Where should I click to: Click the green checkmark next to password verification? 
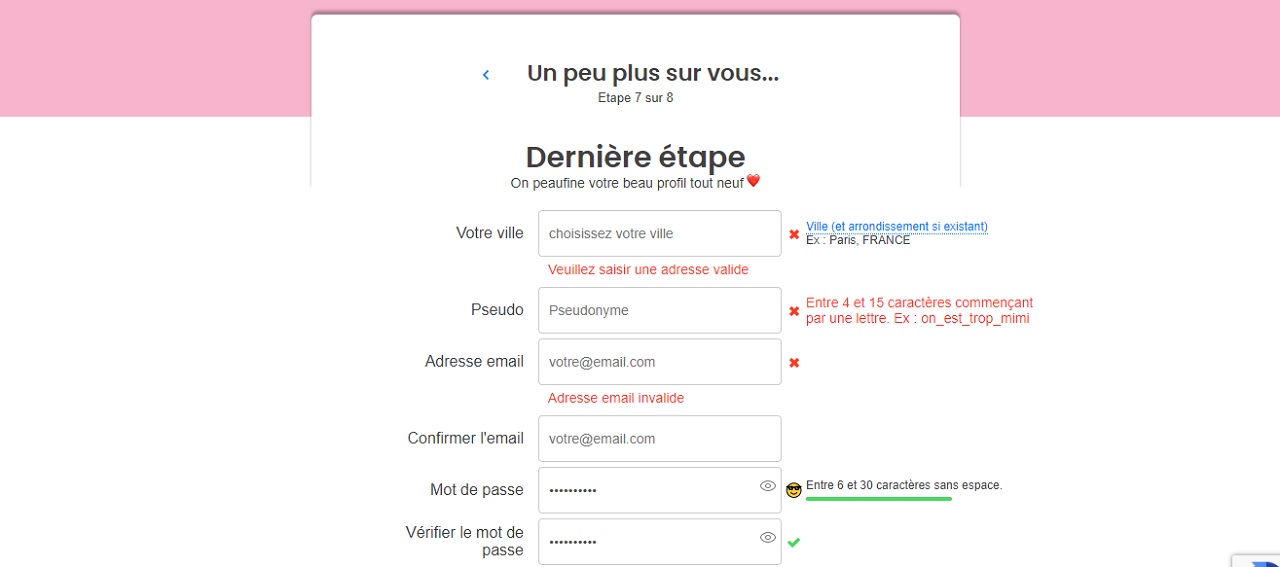794,542
